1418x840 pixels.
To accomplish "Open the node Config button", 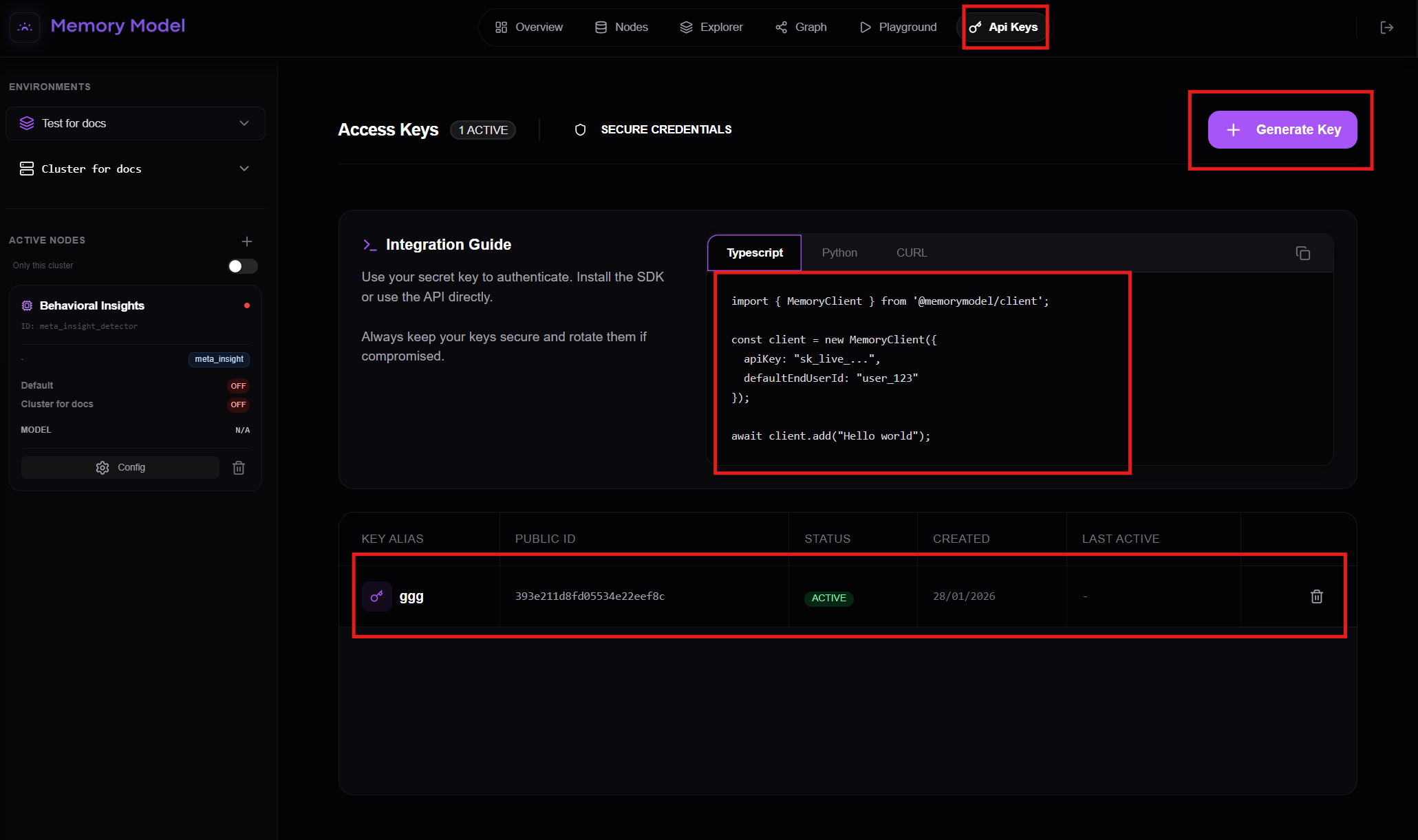I will point(120,468).
